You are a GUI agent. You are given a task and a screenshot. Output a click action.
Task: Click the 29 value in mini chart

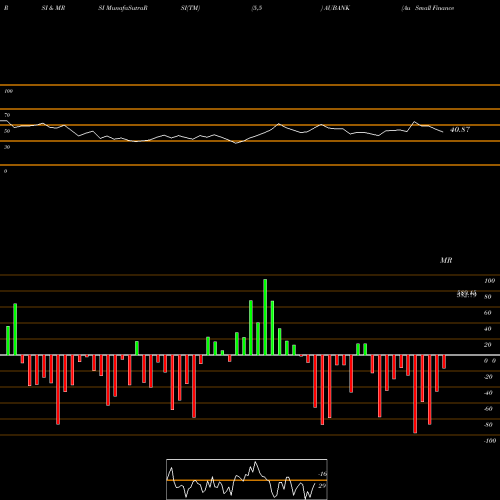(322, 486)
